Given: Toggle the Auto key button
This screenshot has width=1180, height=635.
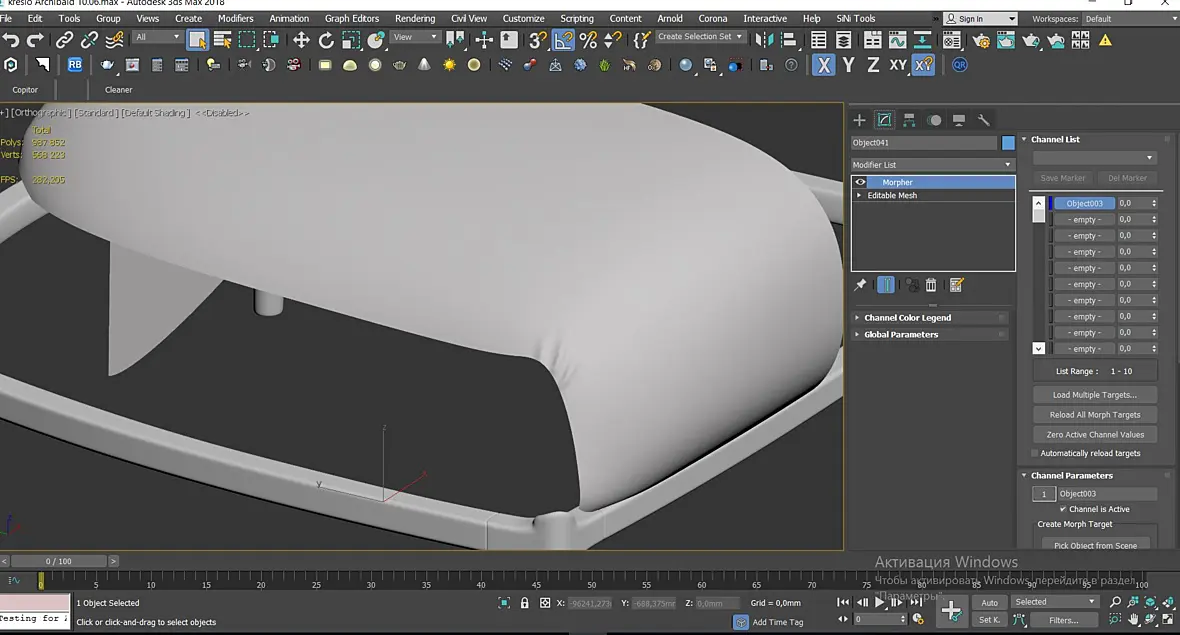Looking at the screenshot, I should [x=989, y=603].
